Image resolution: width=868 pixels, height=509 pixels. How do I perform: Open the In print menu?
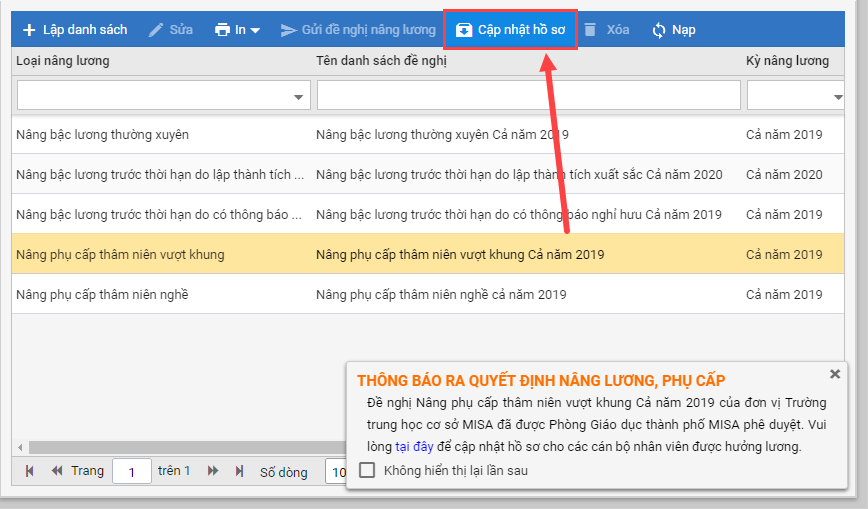[x=237, y=30]
